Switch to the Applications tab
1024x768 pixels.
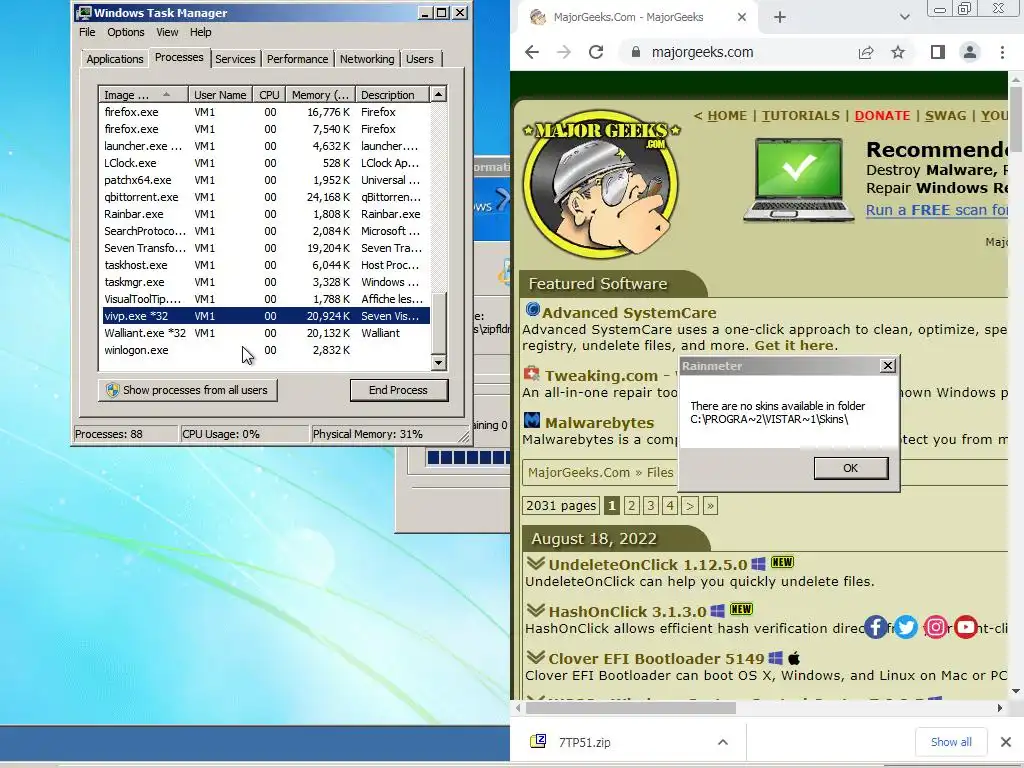pos(115,59)
